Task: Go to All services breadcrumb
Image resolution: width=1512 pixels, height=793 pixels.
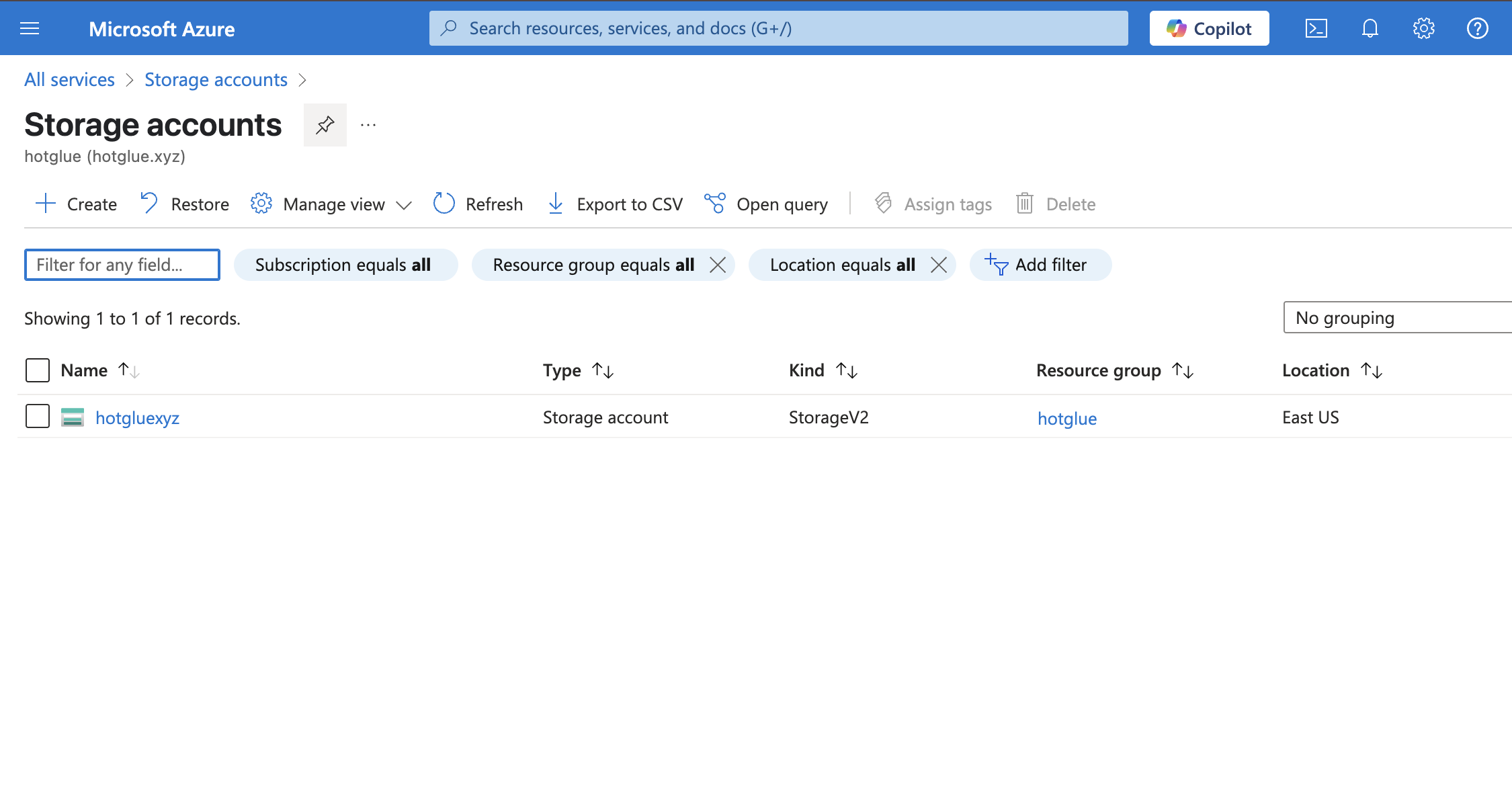Action: coord(69,79)
